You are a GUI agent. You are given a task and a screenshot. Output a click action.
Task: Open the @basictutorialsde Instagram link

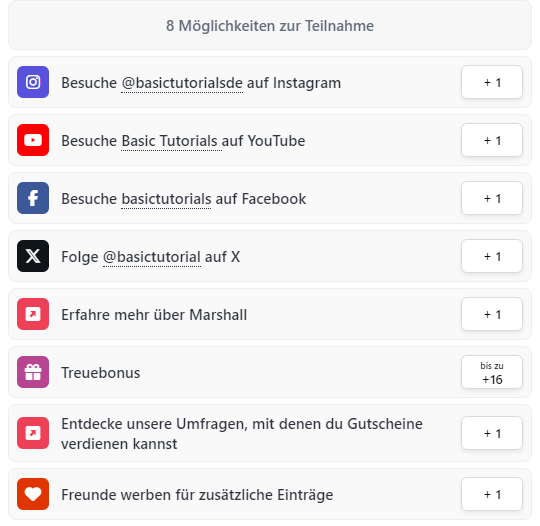pos(182,83)
